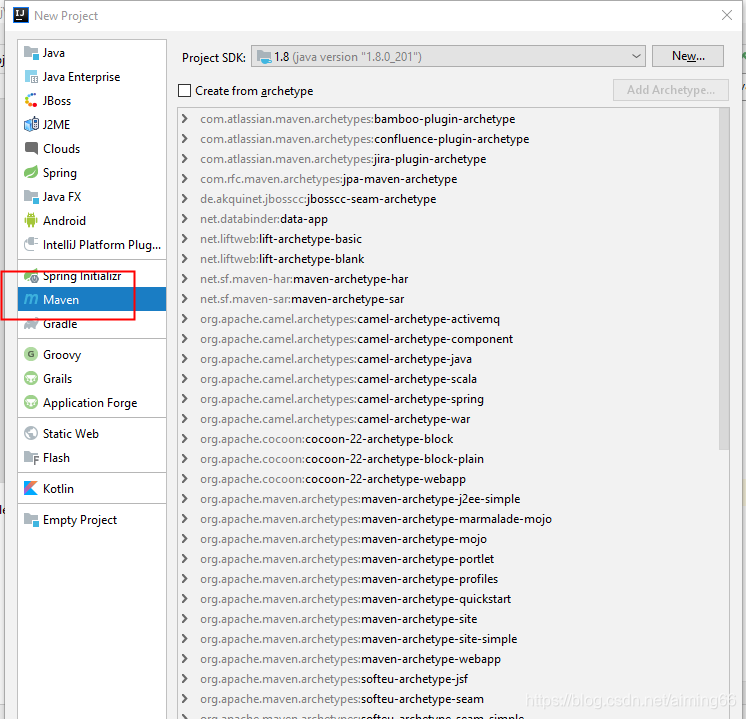Select cocoon-22-archetype-block-plain entry

342,459
